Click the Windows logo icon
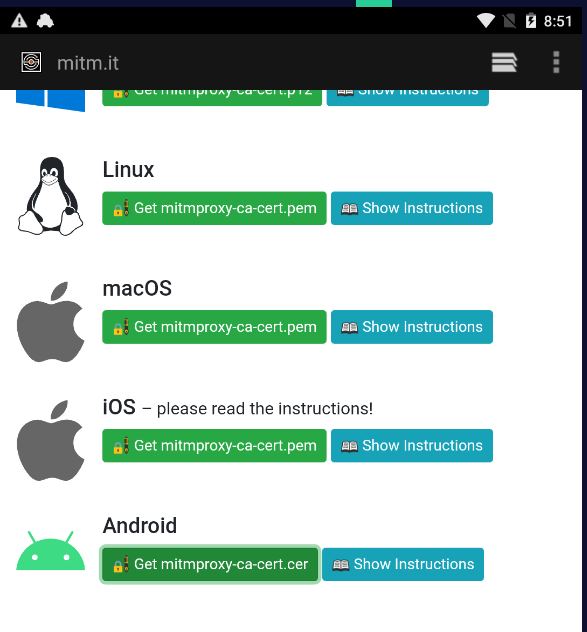The image size is (587, 632). [50, 100]
